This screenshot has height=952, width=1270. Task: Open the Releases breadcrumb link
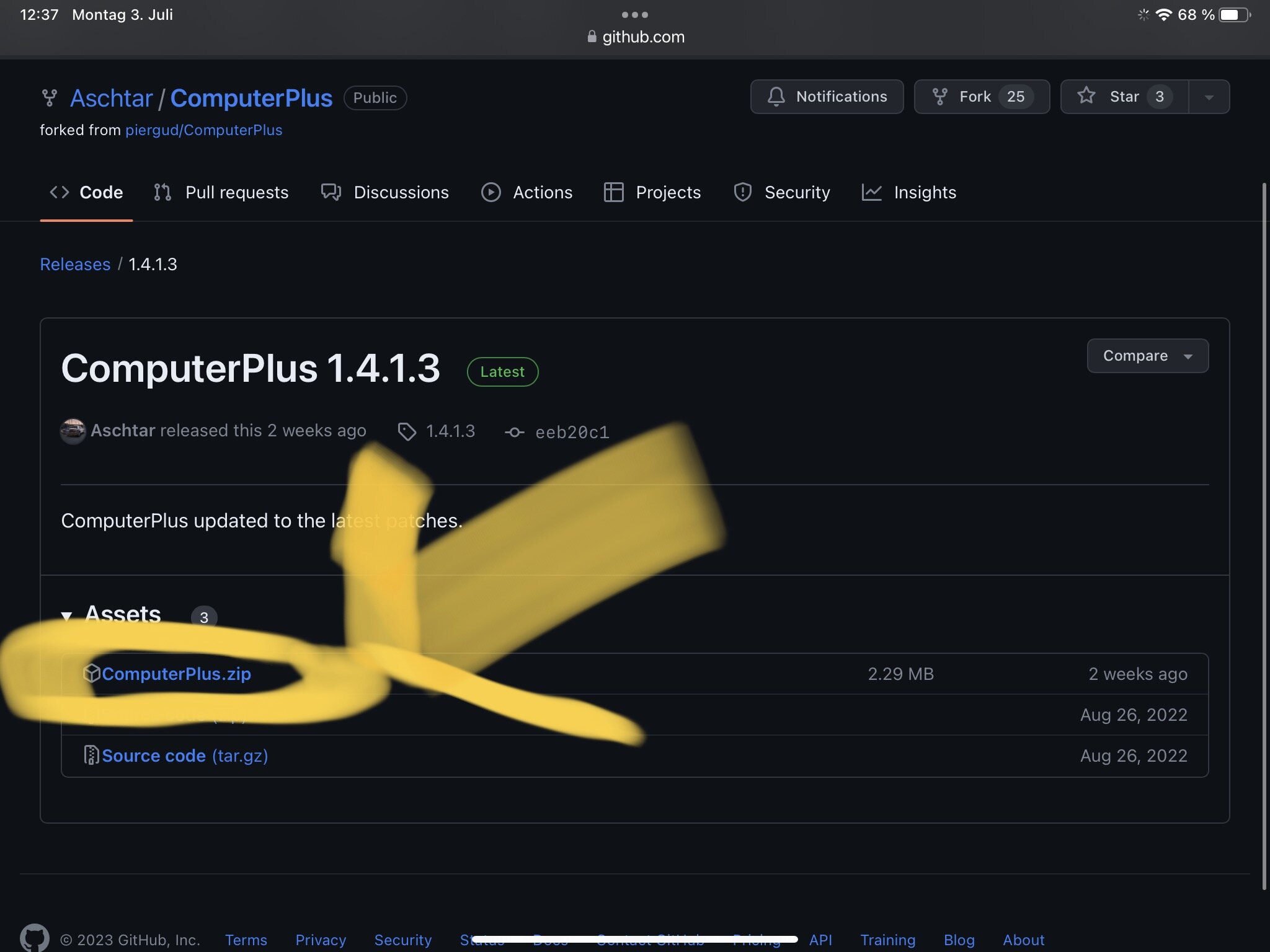(x=75, y=264)
